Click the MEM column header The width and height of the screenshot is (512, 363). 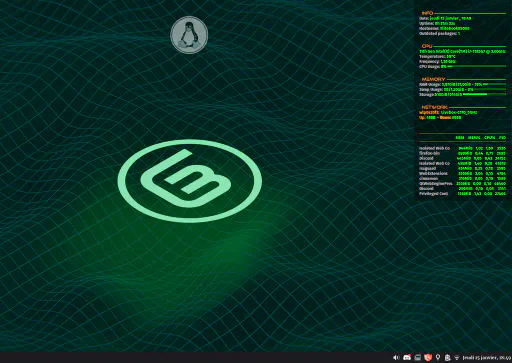coord(460,138)
